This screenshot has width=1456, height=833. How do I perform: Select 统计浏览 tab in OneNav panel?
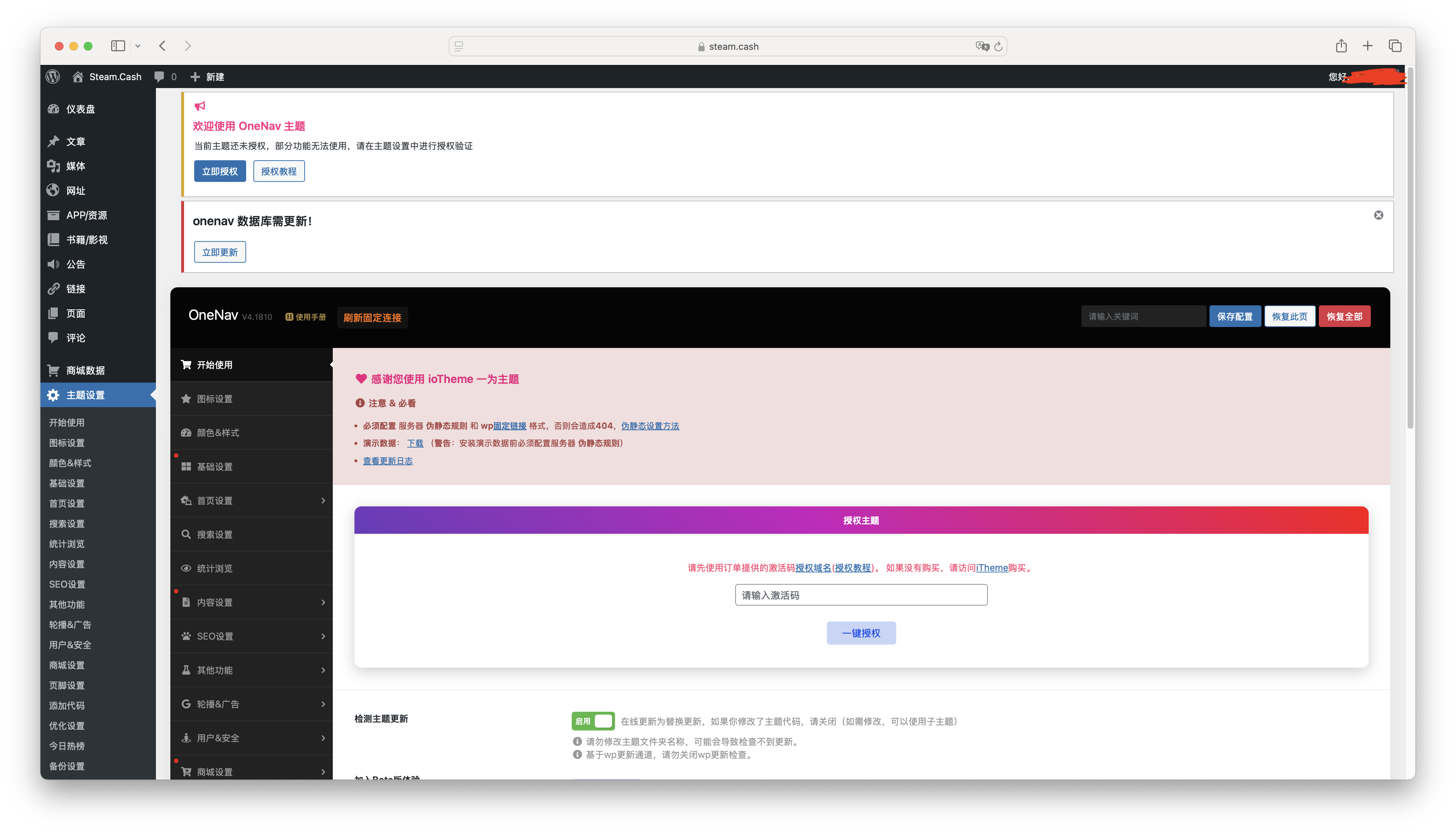coord(251,568)
